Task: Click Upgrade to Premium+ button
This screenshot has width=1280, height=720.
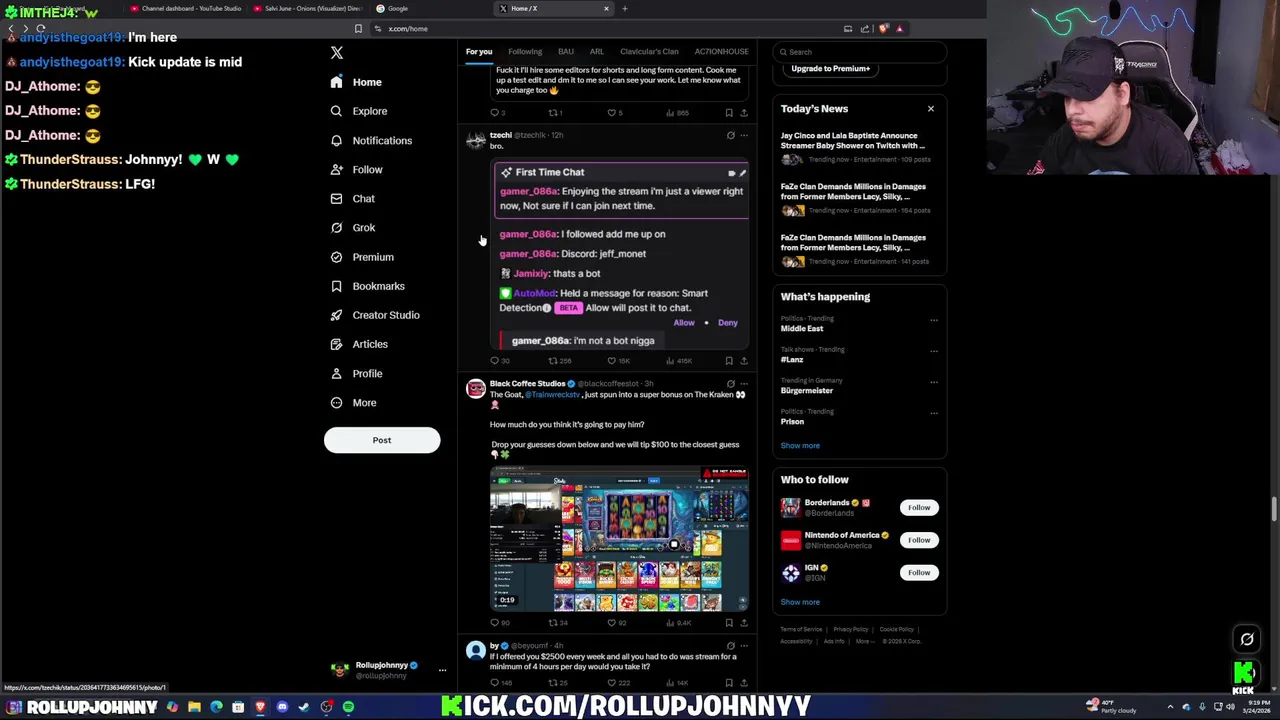Action: [x=830, y=69]
